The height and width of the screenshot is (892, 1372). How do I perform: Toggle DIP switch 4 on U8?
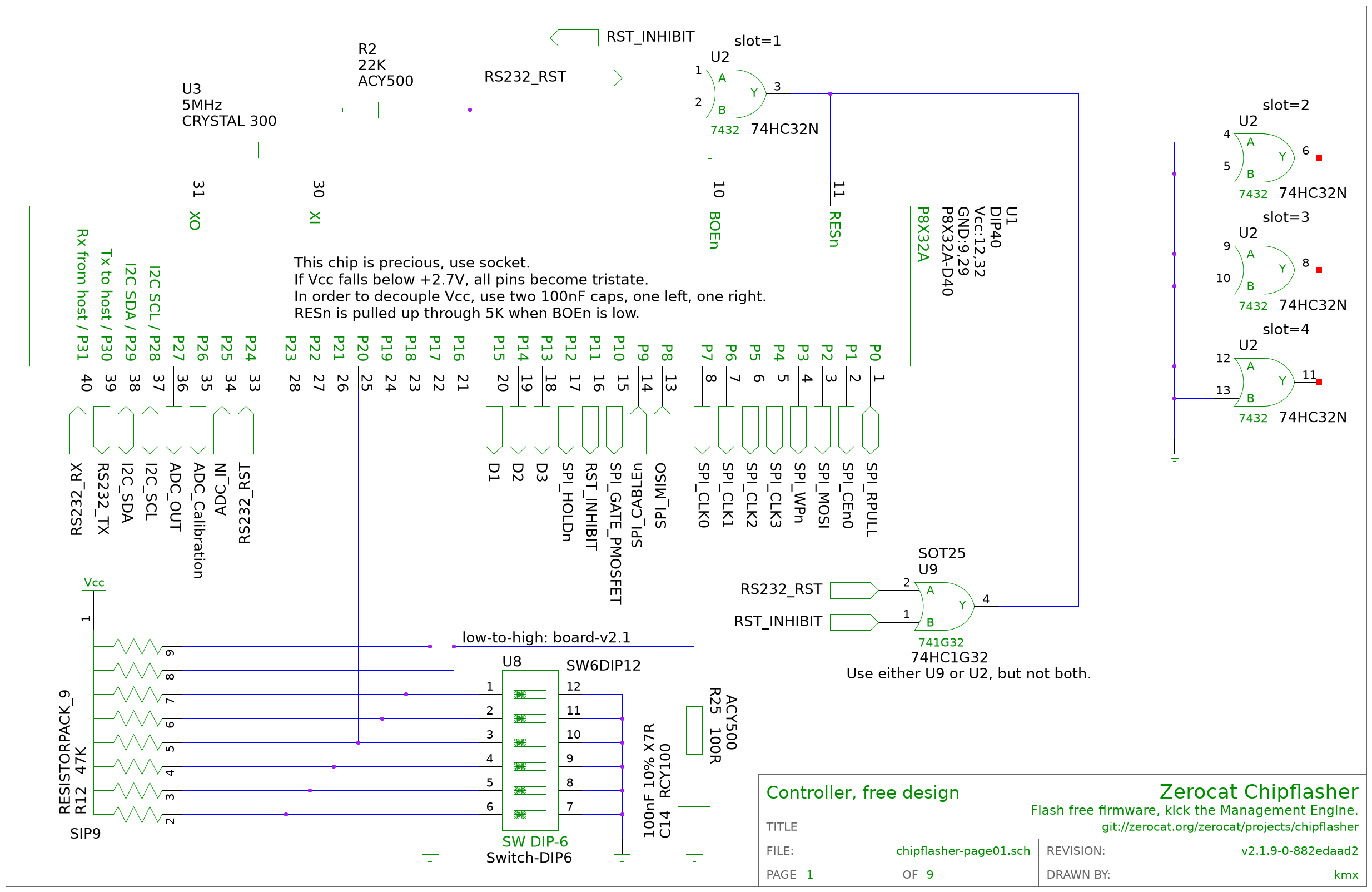click(x=530, y=766)
